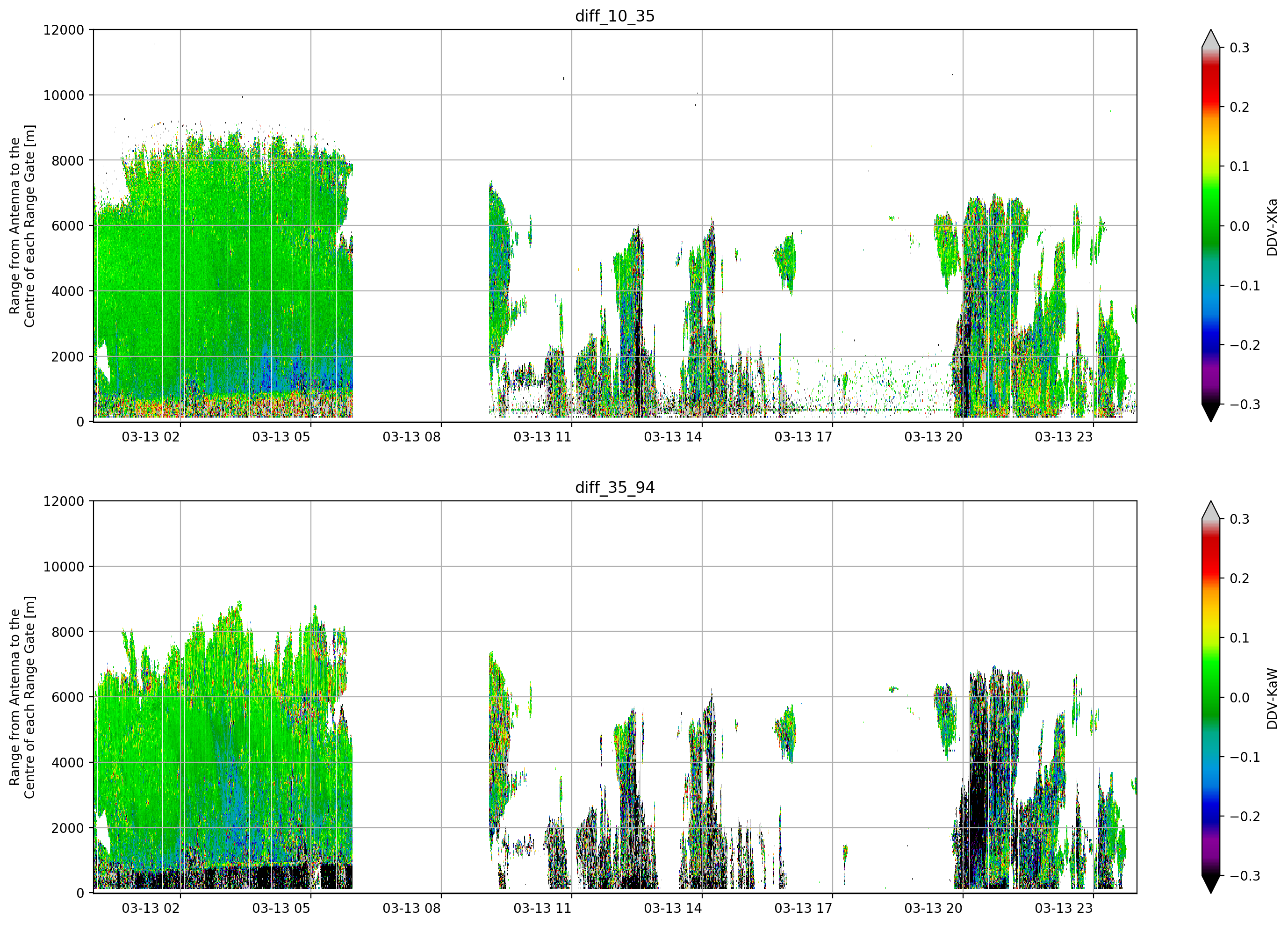Click '03-13 02' x-tick under diff_35_94 plot

tap(151, 909)
